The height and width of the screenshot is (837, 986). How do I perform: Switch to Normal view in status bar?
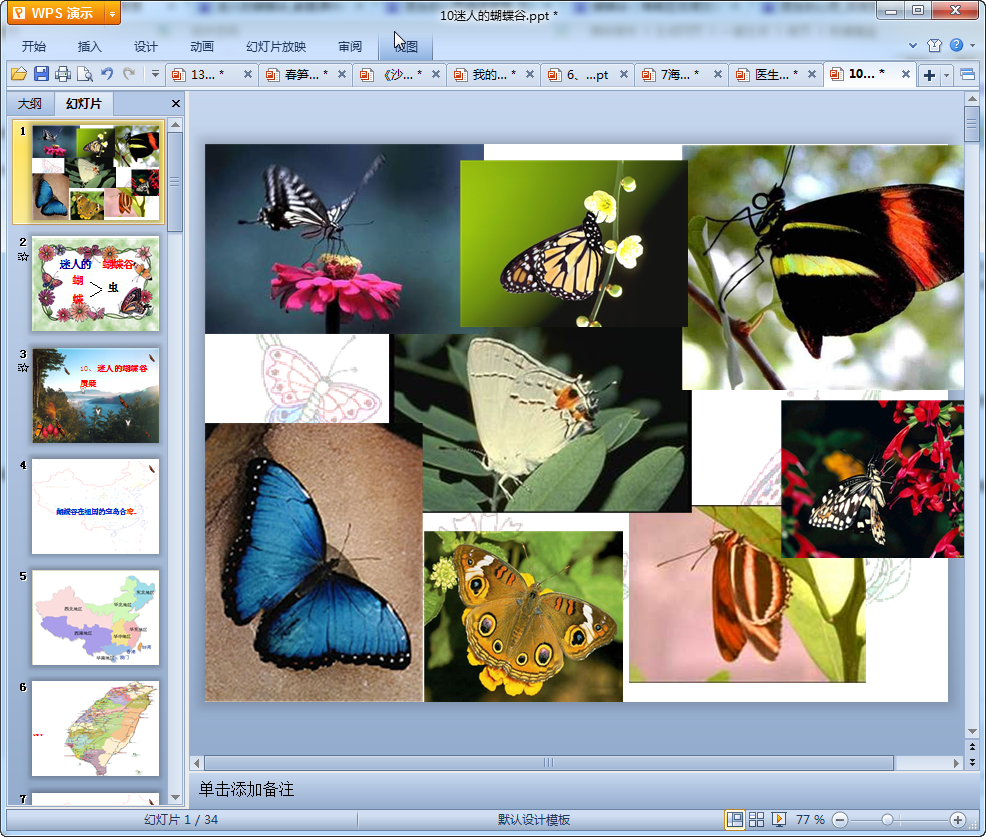(735, 820)
